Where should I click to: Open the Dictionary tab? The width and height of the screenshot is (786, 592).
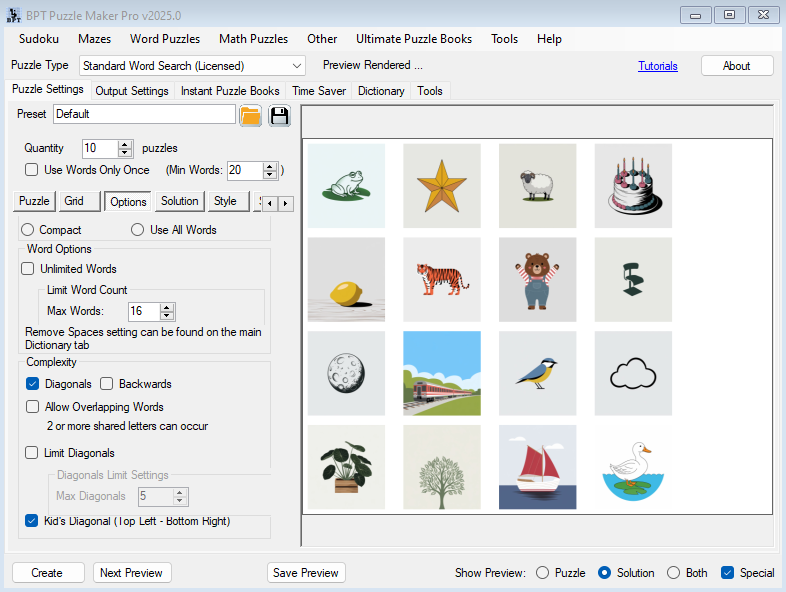pyautogui.click(x=381, y=91)
